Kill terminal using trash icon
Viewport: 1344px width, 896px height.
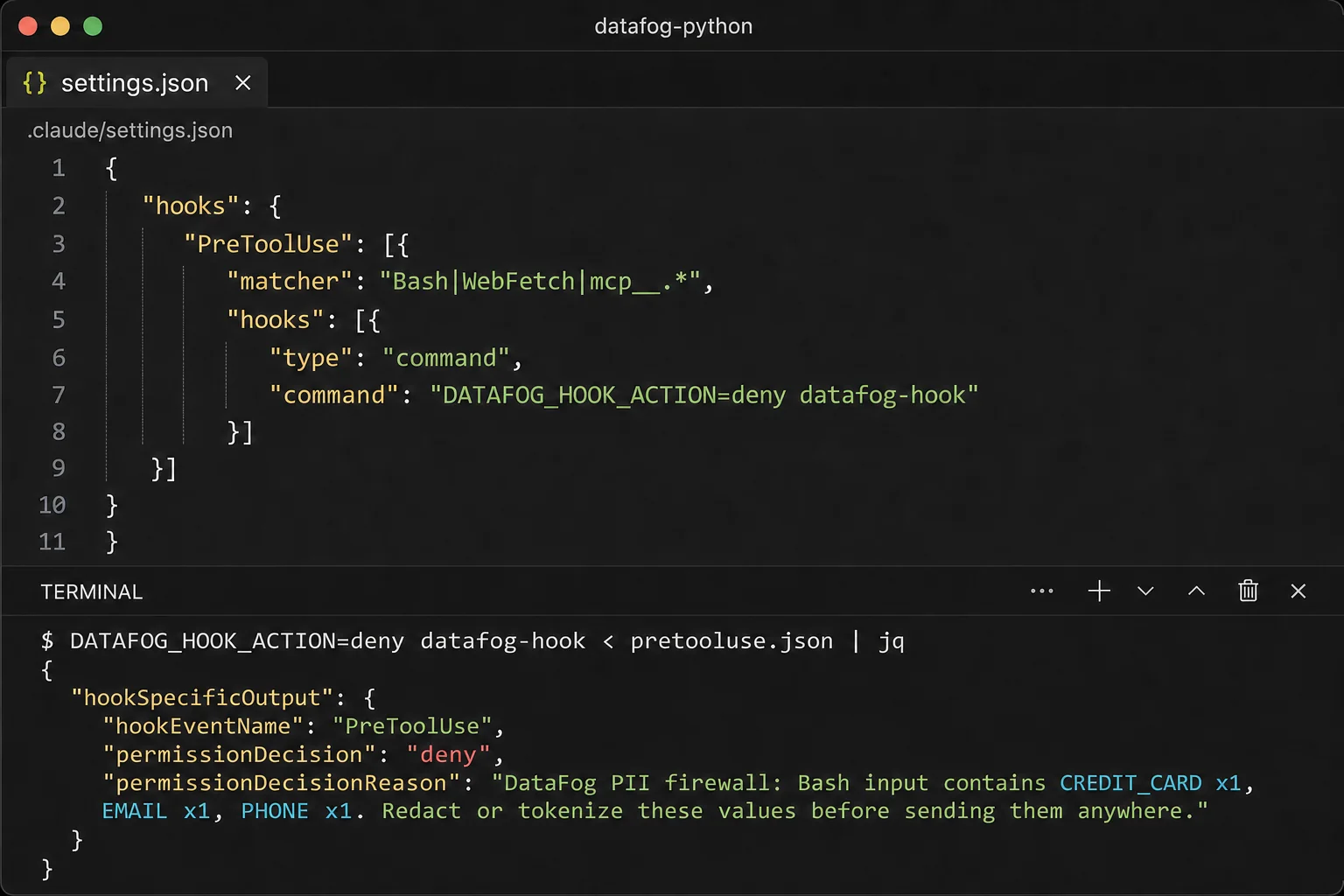tap(1249, 591)
